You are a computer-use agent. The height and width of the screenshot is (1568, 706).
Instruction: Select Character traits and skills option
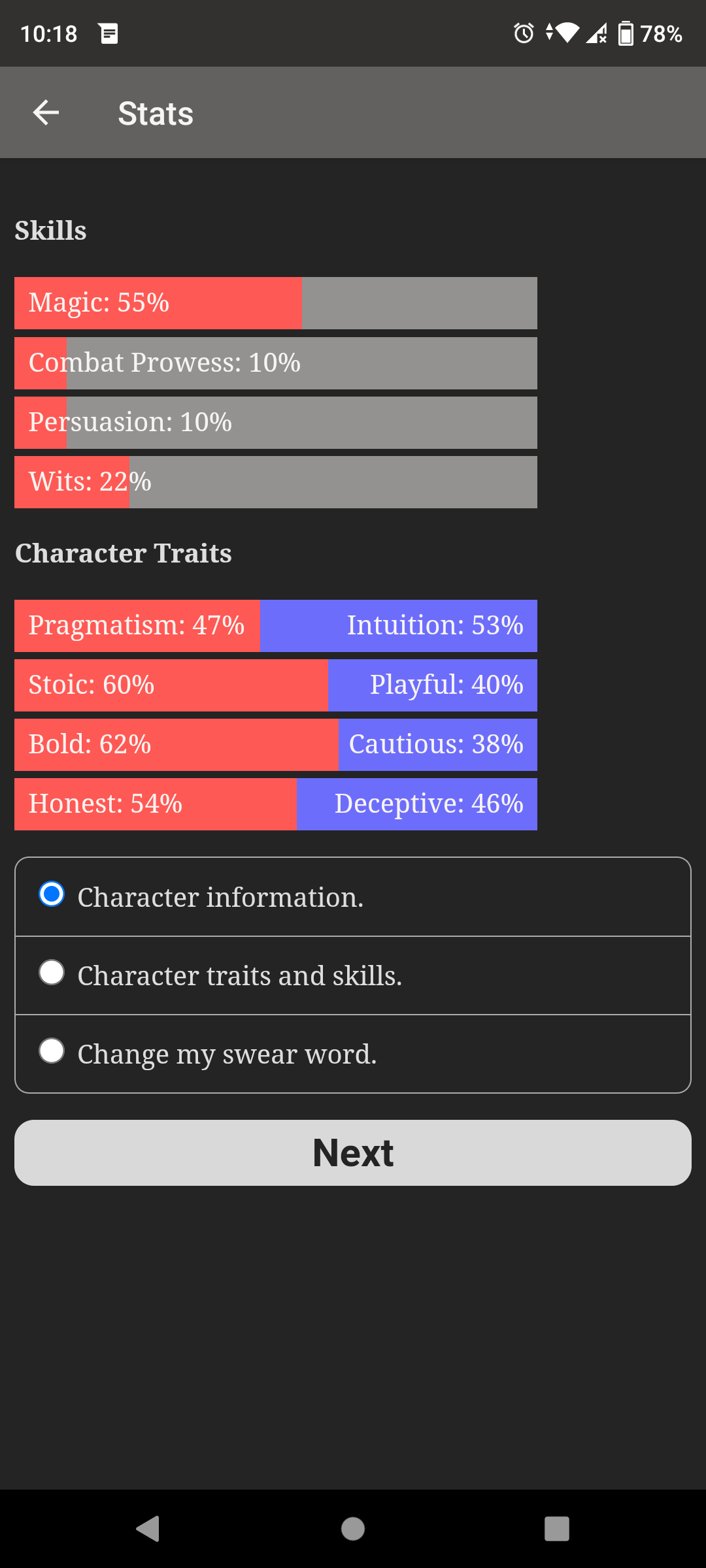(x=353, y=975)
